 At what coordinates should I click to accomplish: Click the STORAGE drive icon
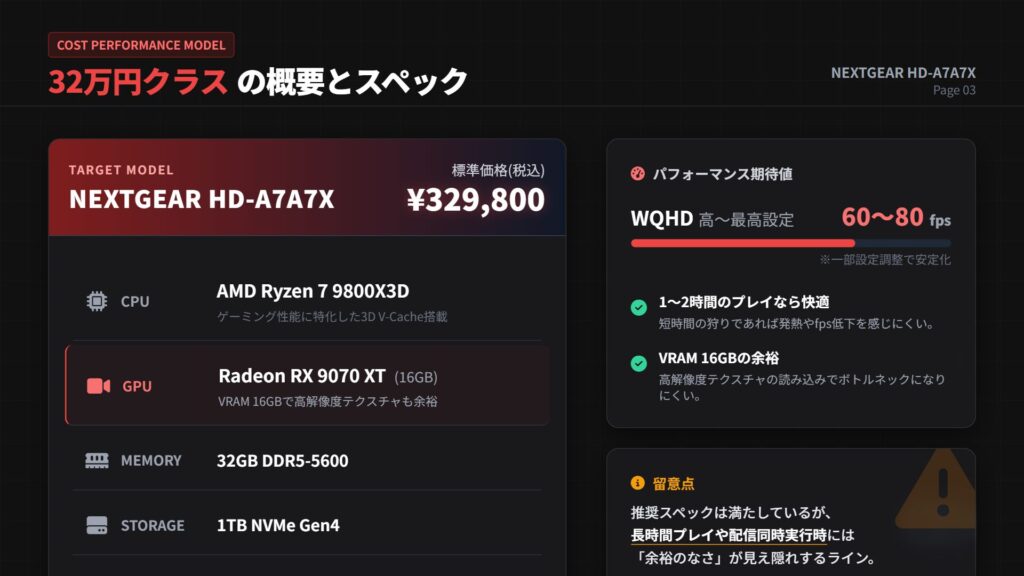click(96, 525)
